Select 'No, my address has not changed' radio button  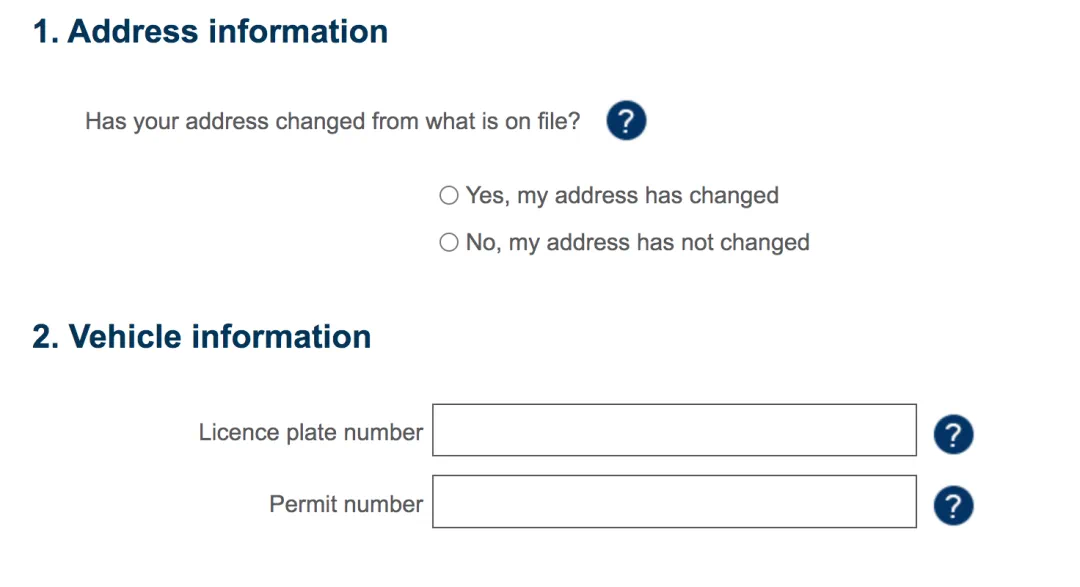point(449,243)
